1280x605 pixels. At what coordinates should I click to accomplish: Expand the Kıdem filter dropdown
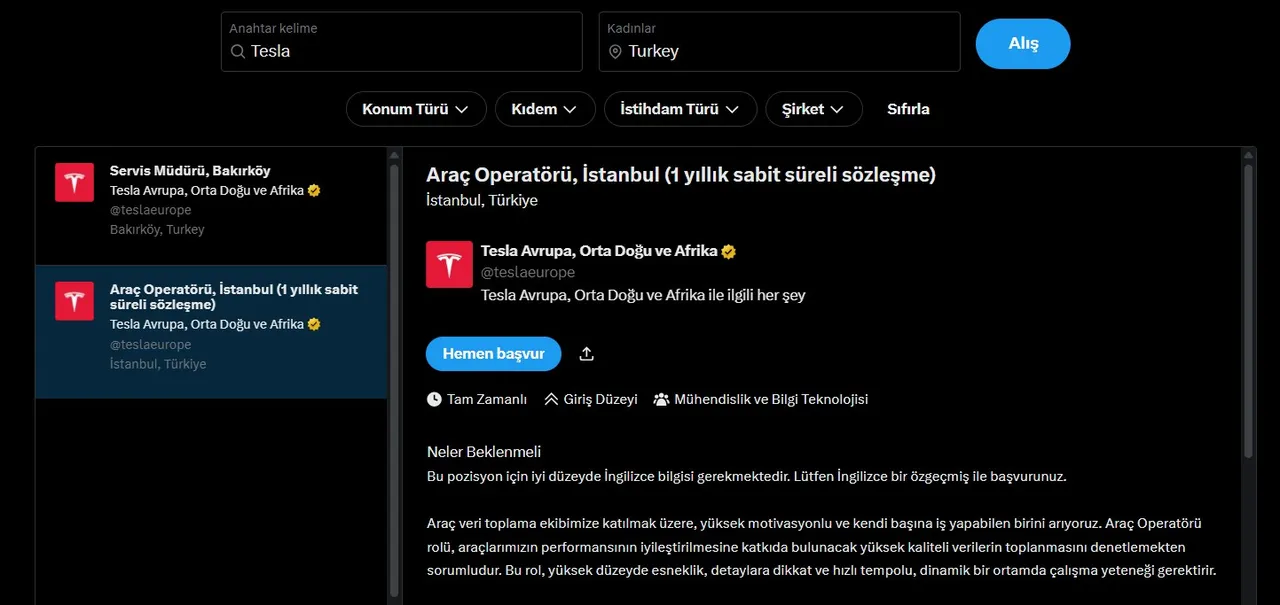click(545, 109)
